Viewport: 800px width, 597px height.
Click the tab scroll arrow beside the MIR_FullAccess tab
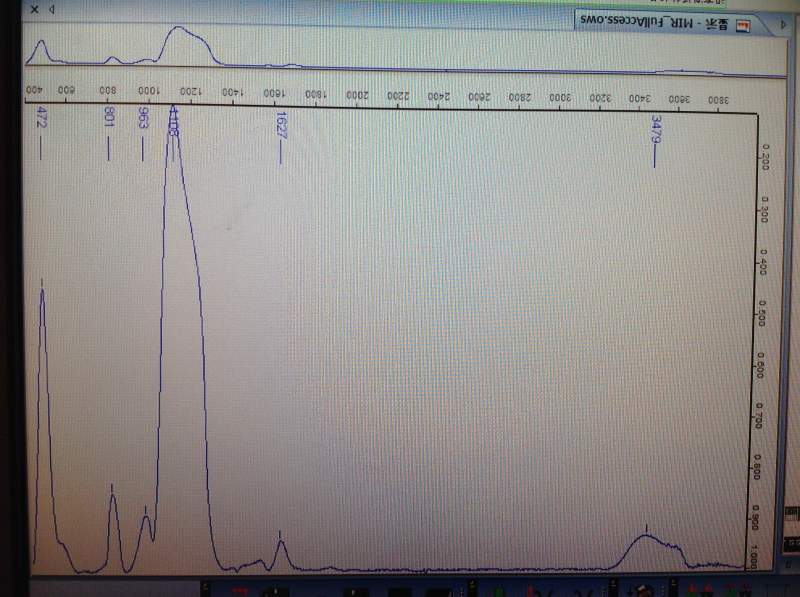click(x=784, y=24)
